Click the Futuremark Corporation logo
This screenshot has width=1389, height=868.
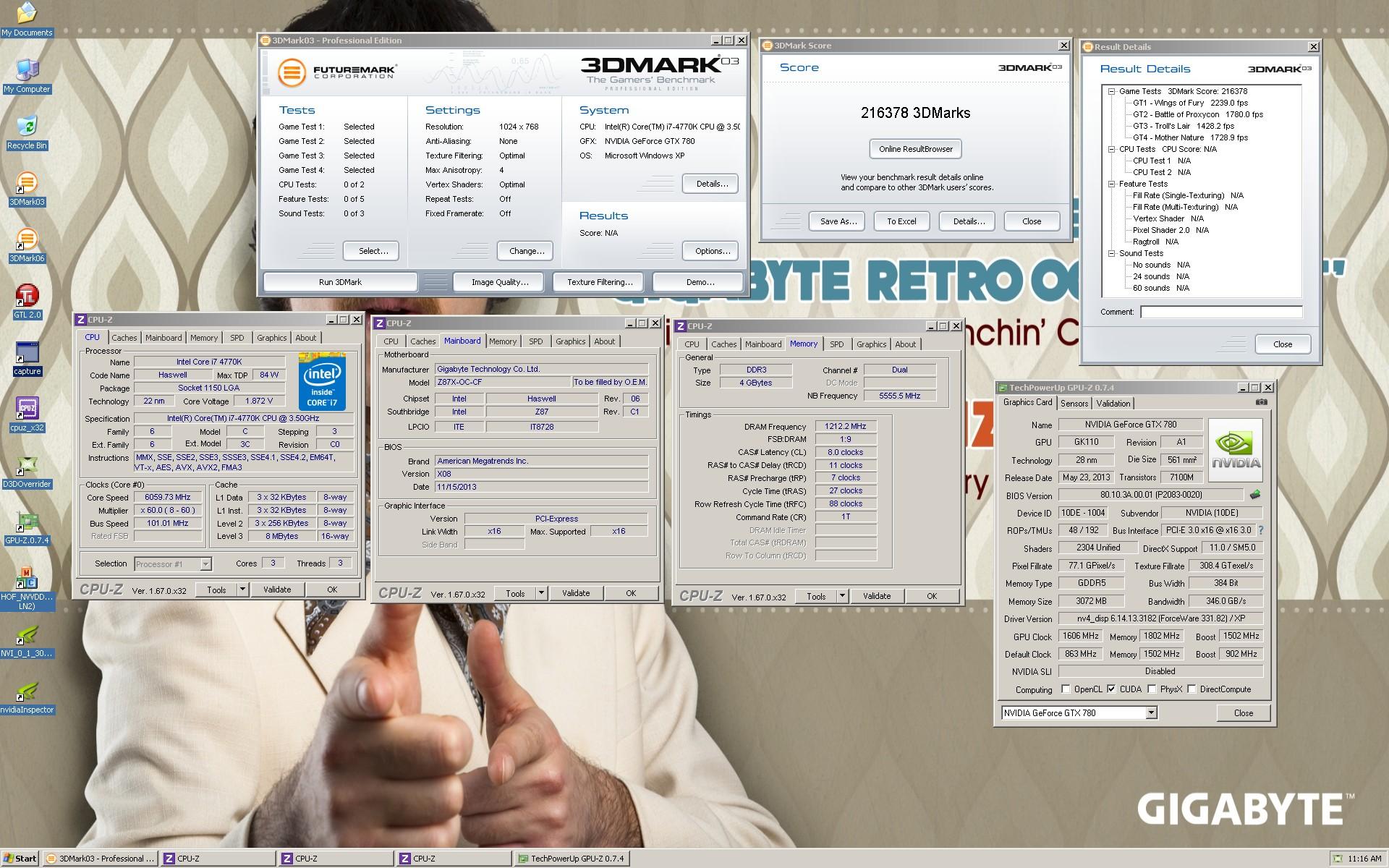click(337, 72)
